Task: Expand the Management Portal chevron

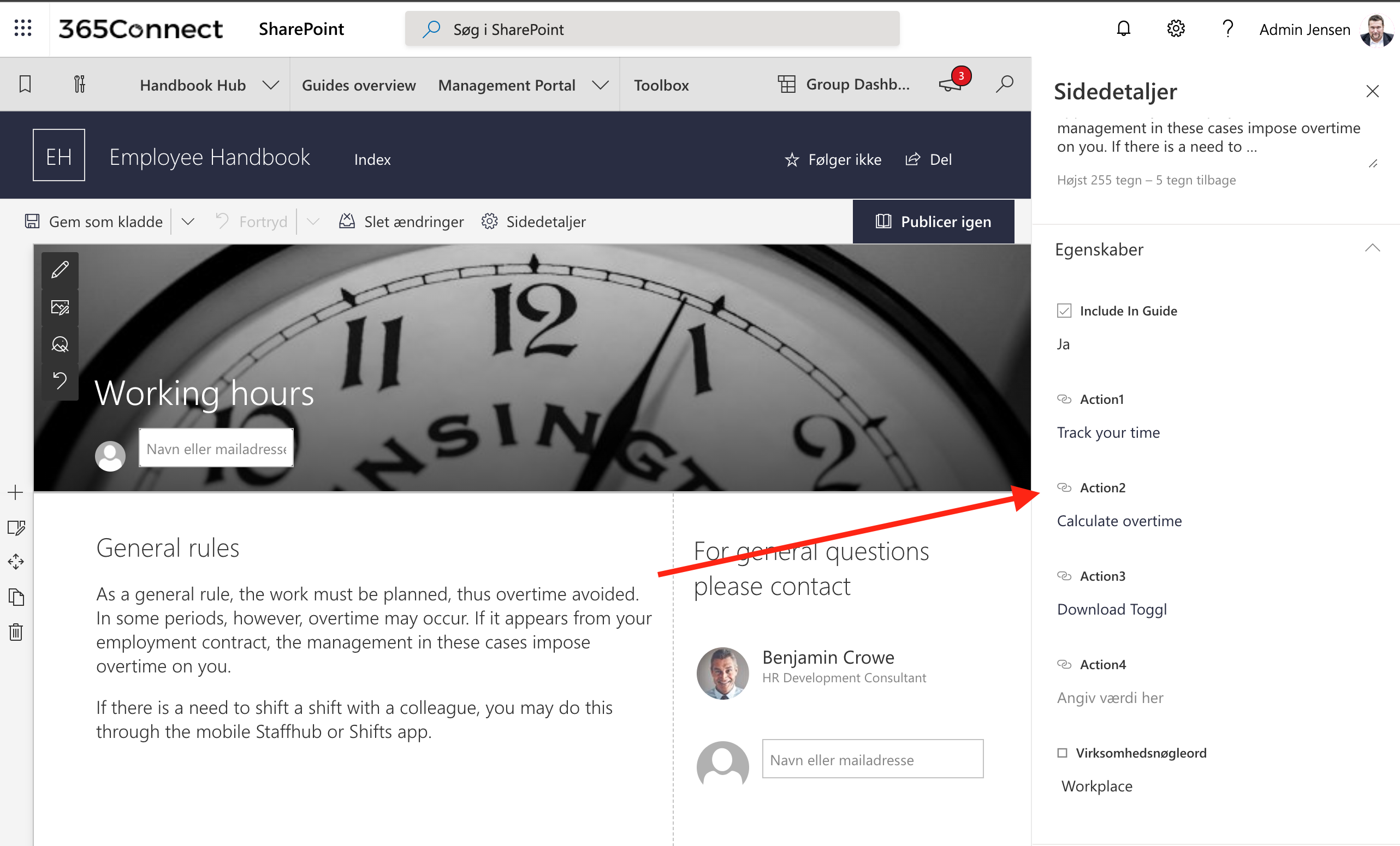Action: (x=601, y=85)
